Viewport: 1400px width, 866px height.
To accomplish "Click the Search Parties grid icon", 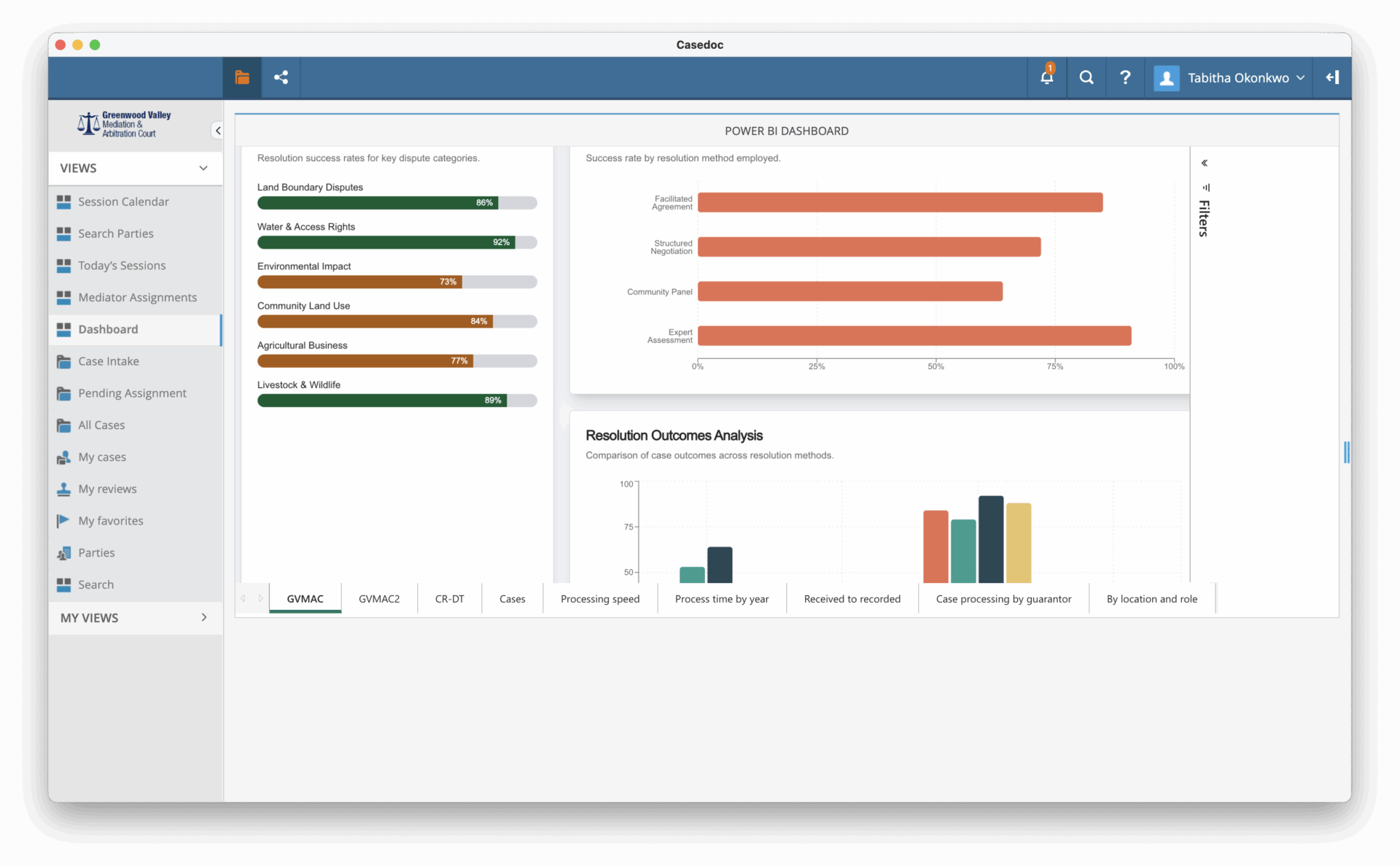I will click(64, 233).
